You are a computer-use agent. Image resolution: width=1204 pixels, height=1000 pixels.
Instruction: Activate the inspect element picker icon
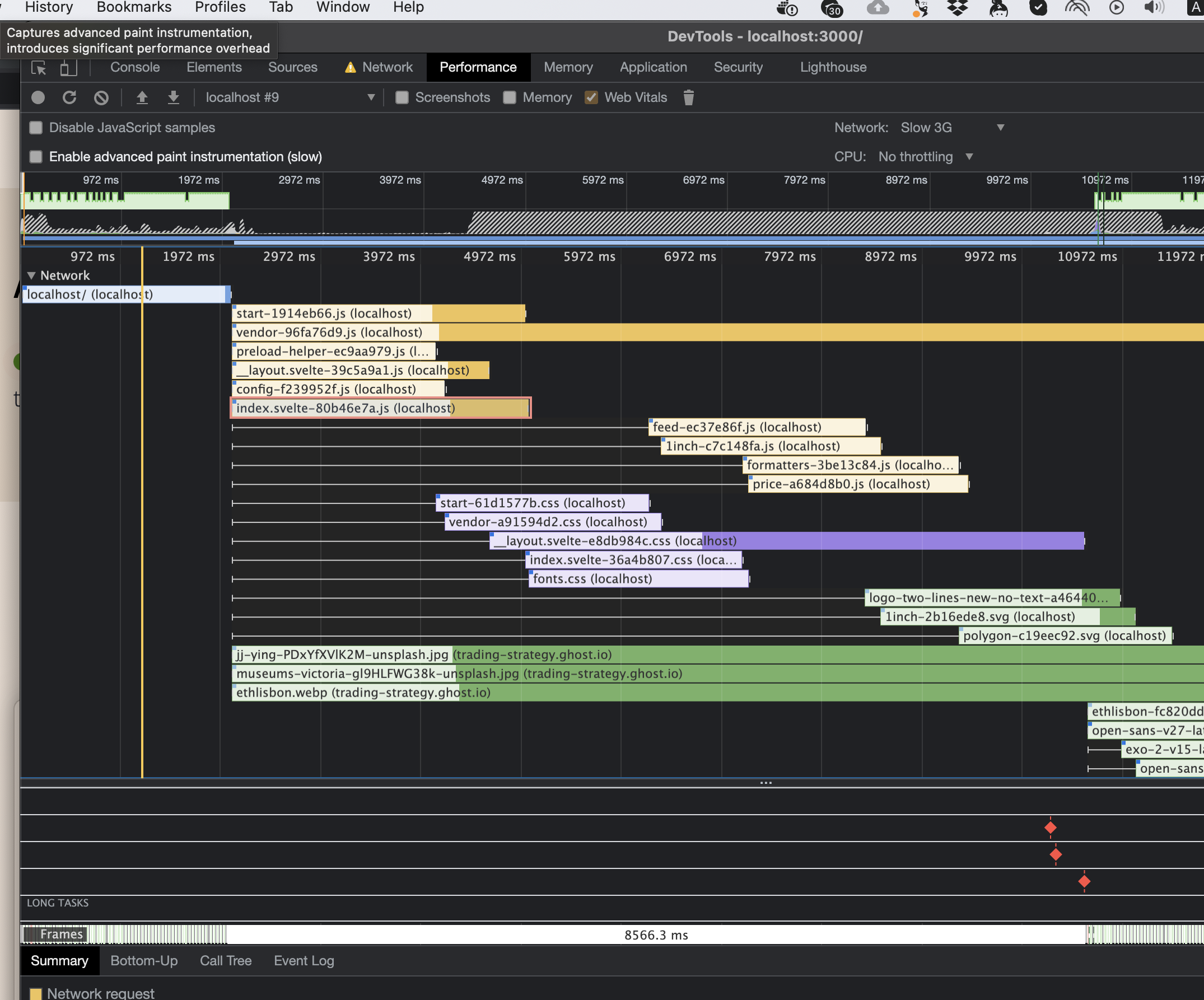(39, 68)
